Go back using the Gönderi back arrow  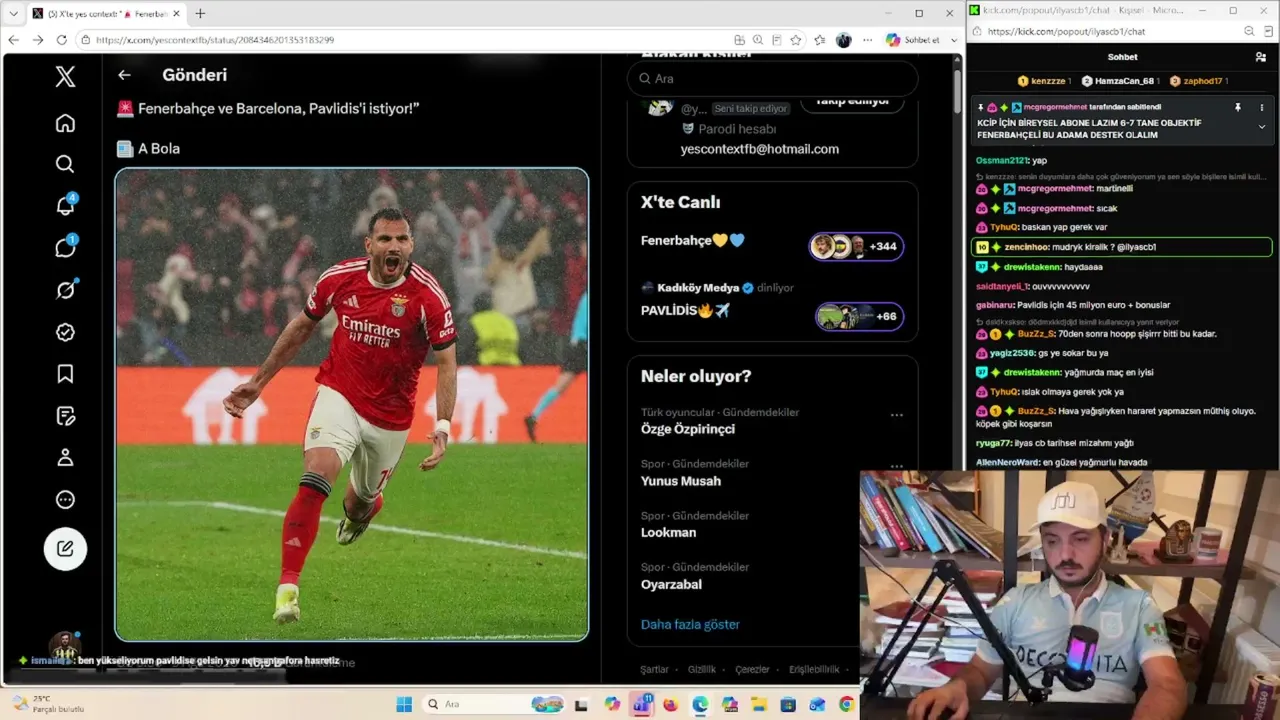click(x=124, y=75)
